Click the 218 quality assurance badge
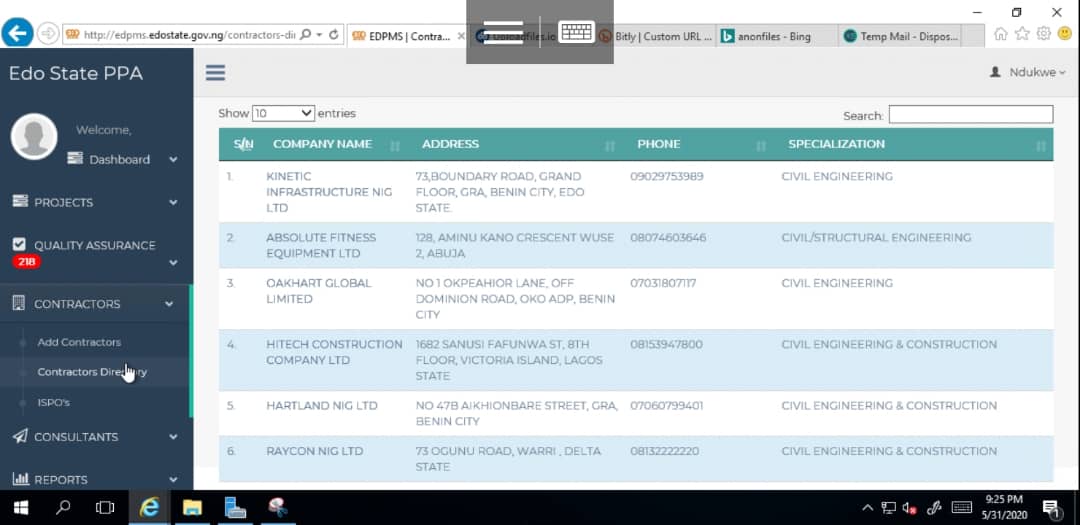This screenshot has width=1080, height=525. tap(26, 262)
